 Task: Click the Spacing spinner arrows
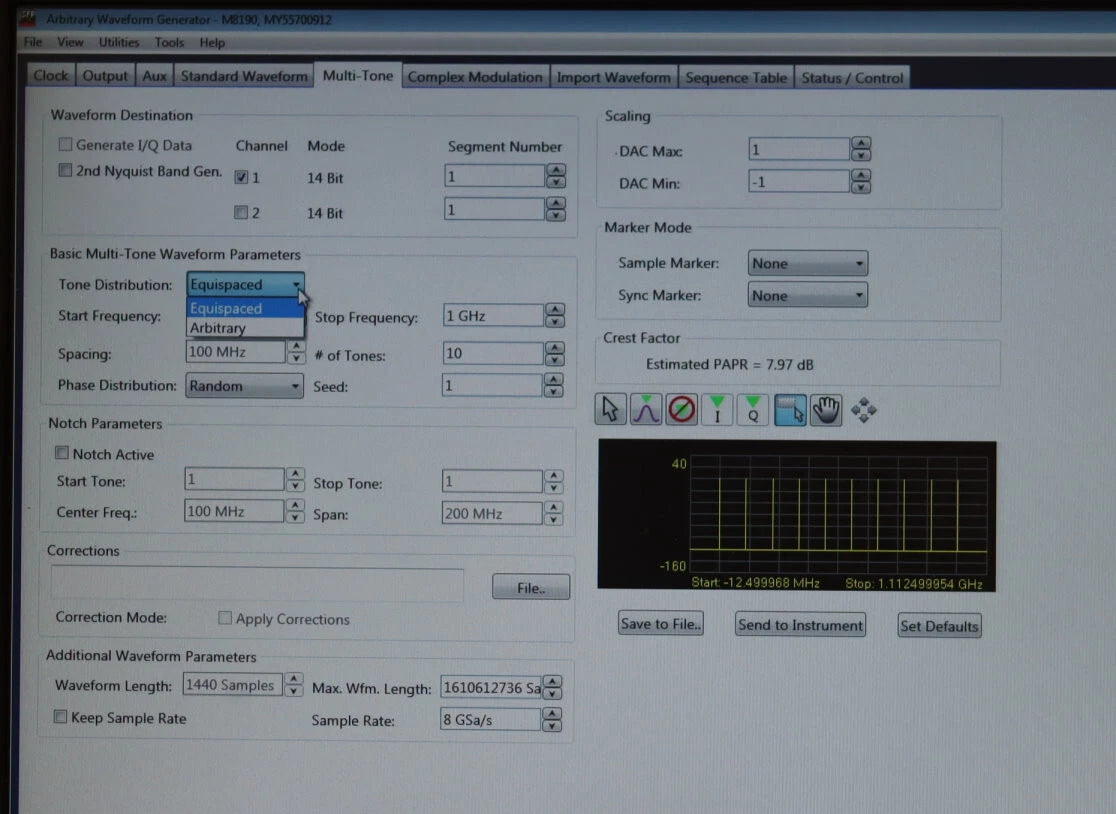(296, 352)
